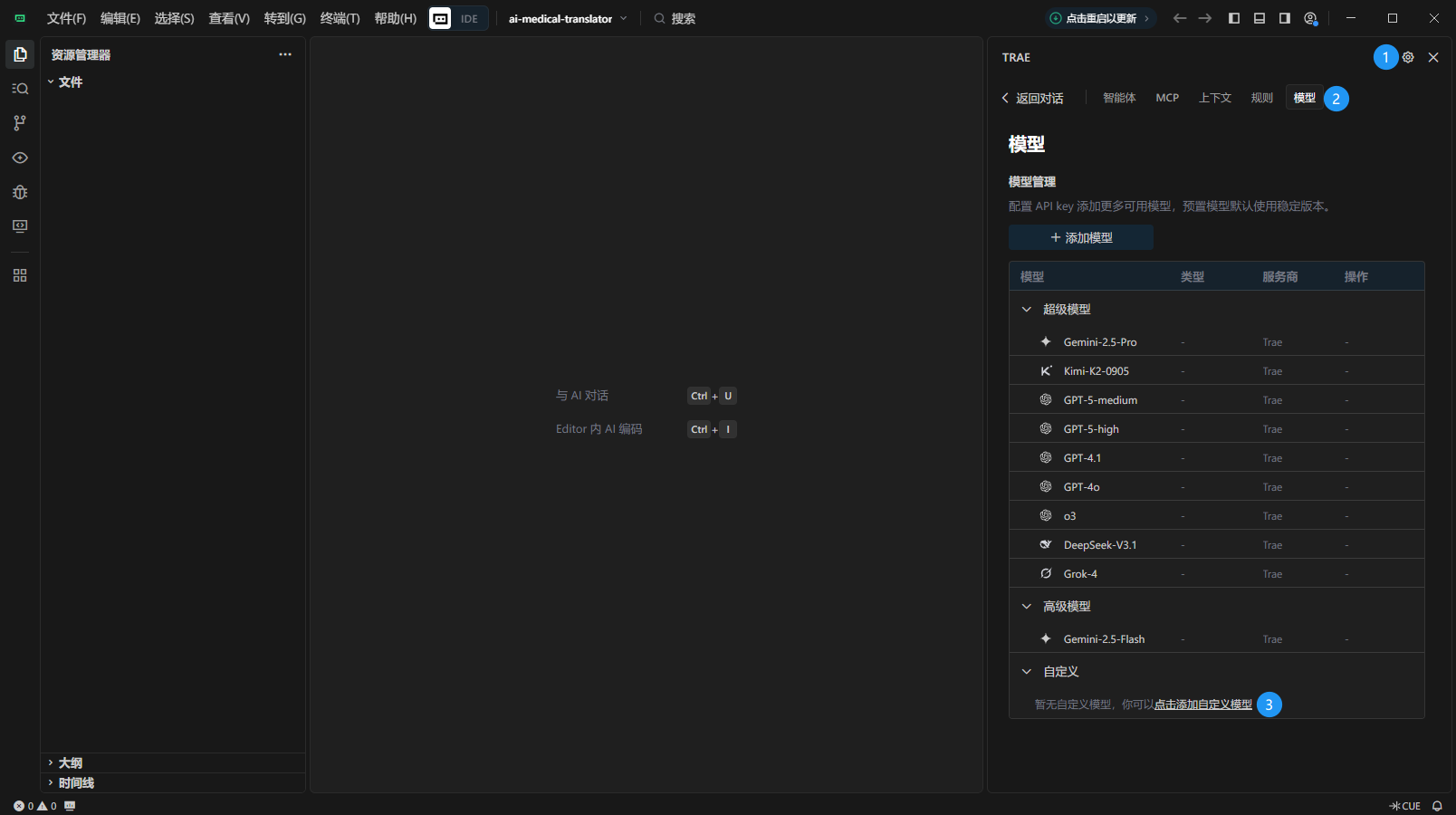Switch to the 规则 tab
Viewport: 1456px width, 815px height.
[1262, 98]
